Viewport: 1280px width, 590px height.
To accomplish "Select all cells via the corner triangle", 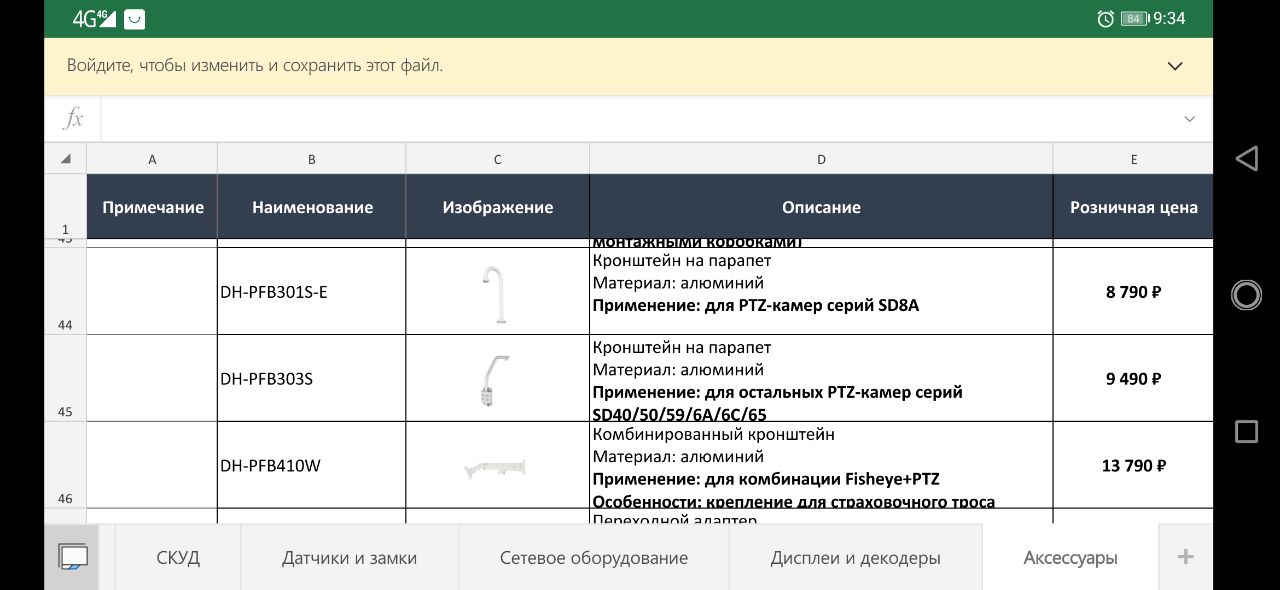I will 66,158.
